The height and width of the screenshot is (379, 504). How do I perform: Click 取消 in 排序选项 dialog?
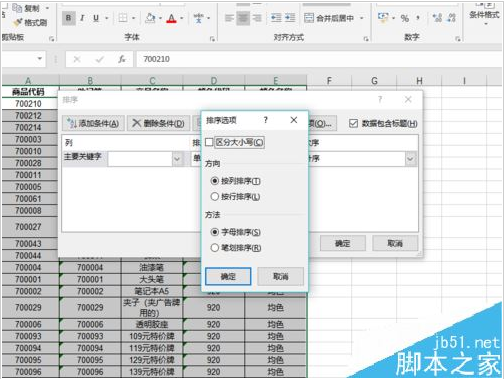pos(281,276)
